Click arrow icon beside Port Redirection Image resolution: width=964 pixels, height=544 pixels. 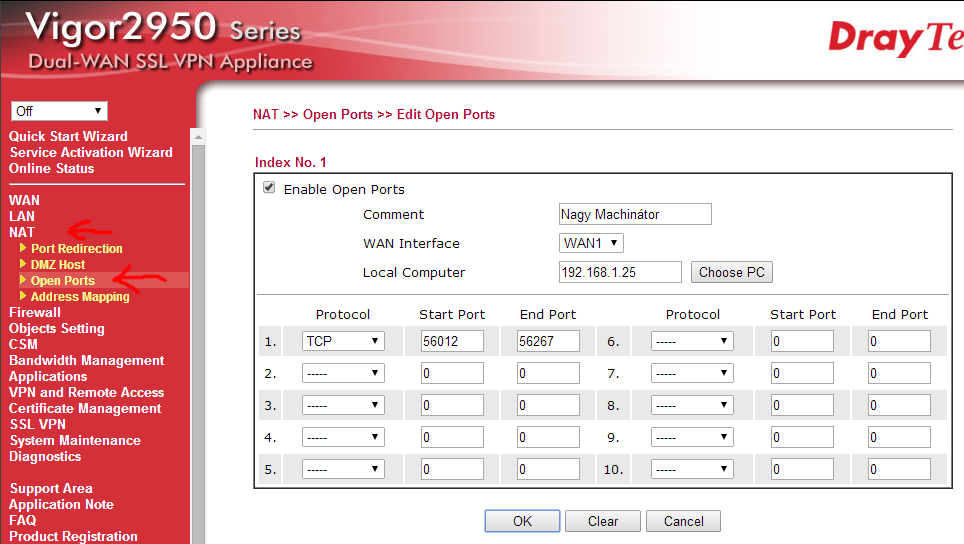click(23, 248)
